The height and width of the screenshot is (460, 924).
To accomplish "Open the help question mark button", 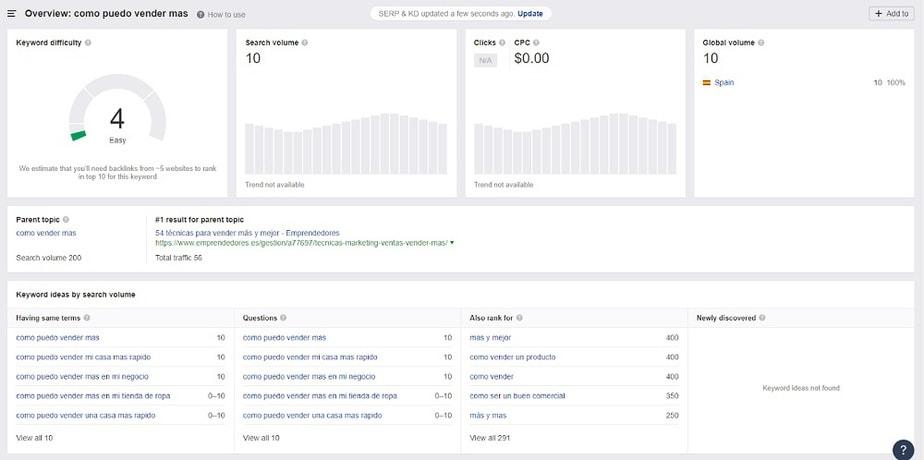I will [x=902, y=449].
